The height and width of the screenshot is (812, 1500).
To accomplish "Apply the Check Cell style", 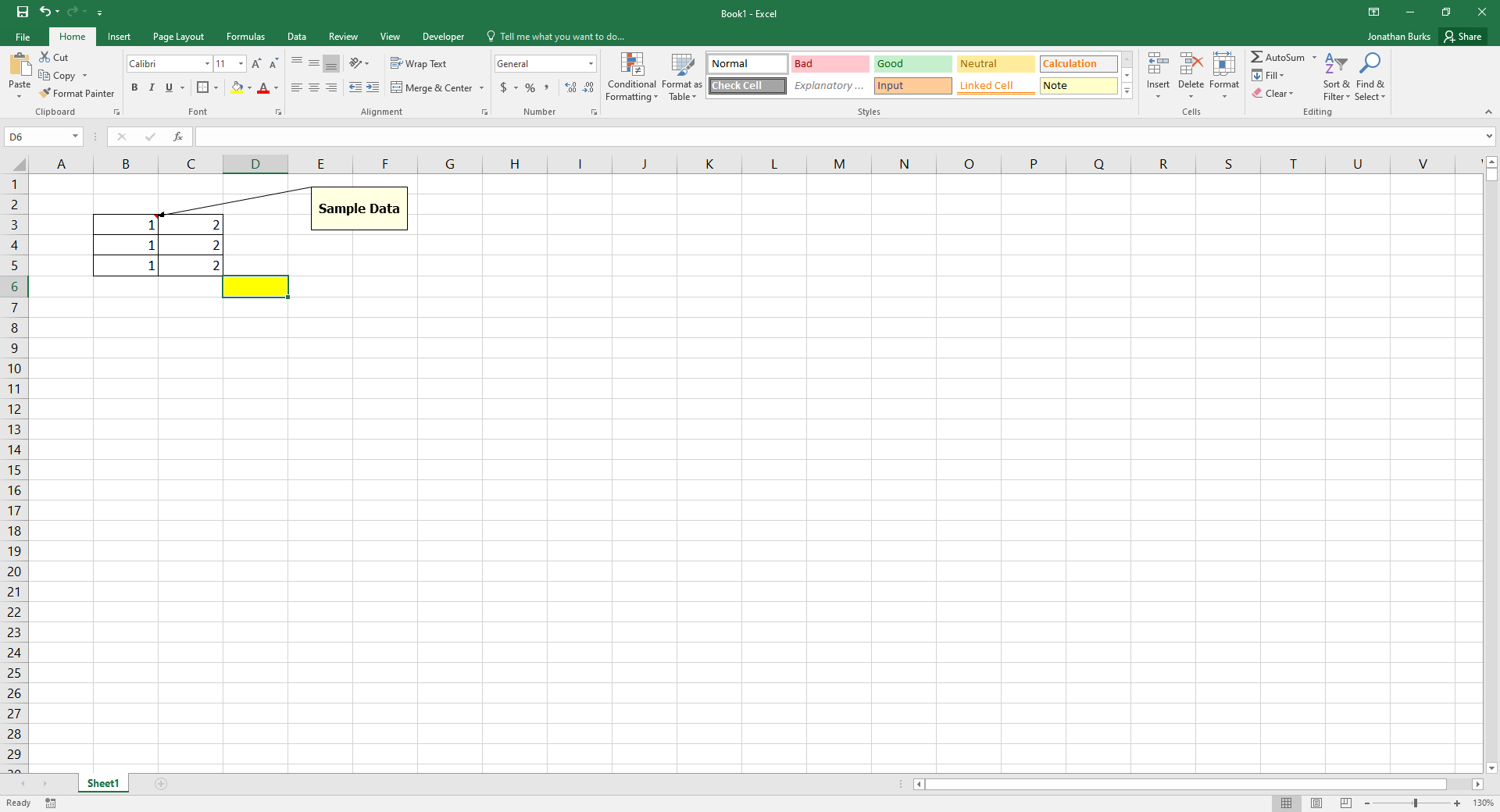I will click(x=748, y=86).
